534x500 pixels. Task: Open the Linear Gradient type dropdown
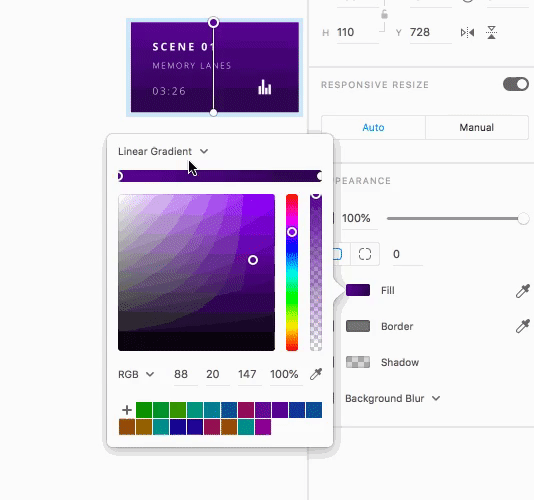pyautogui.click(x=163, y=151)
